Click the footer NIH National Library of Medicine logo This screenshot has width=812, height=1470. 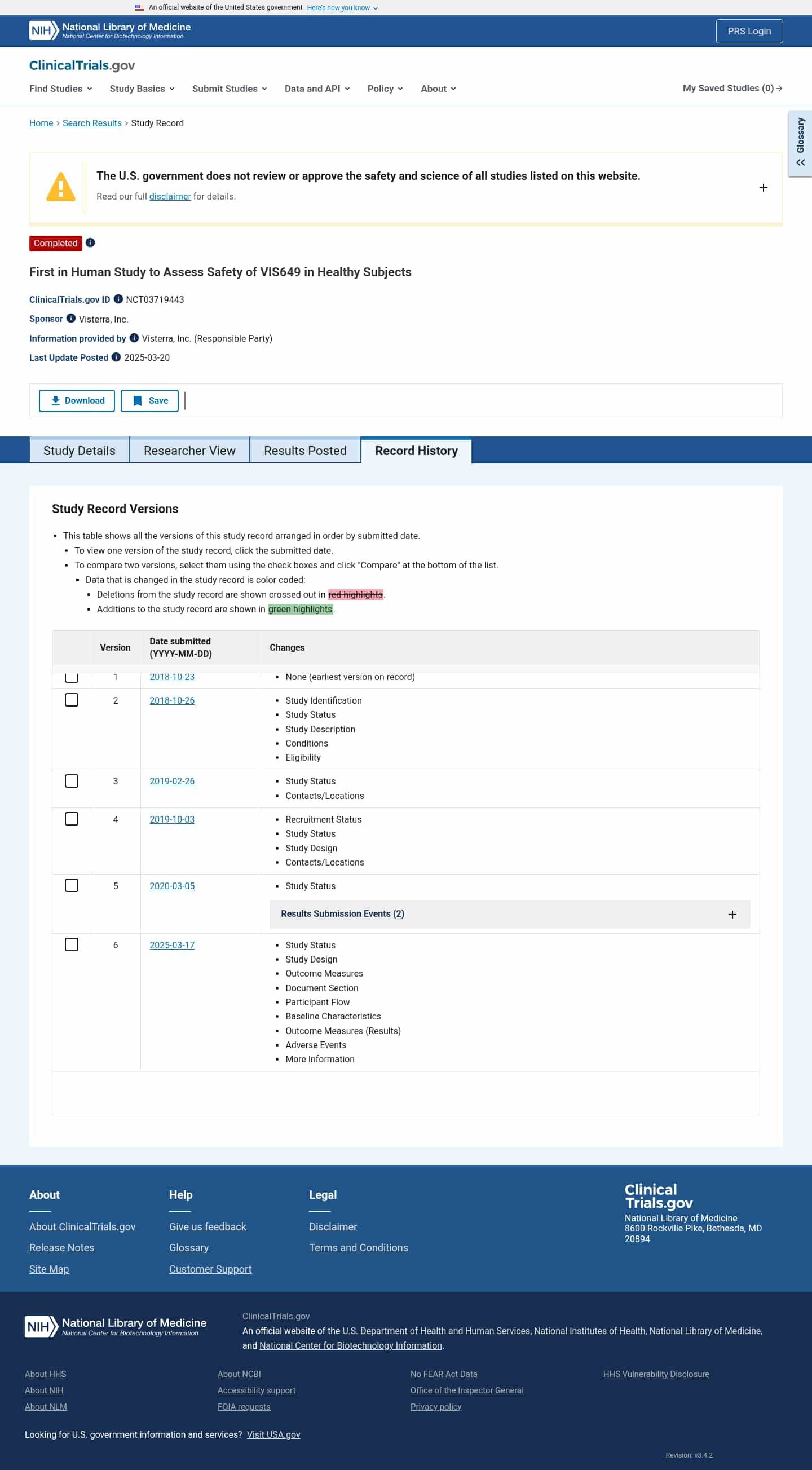coord(115,1326)
